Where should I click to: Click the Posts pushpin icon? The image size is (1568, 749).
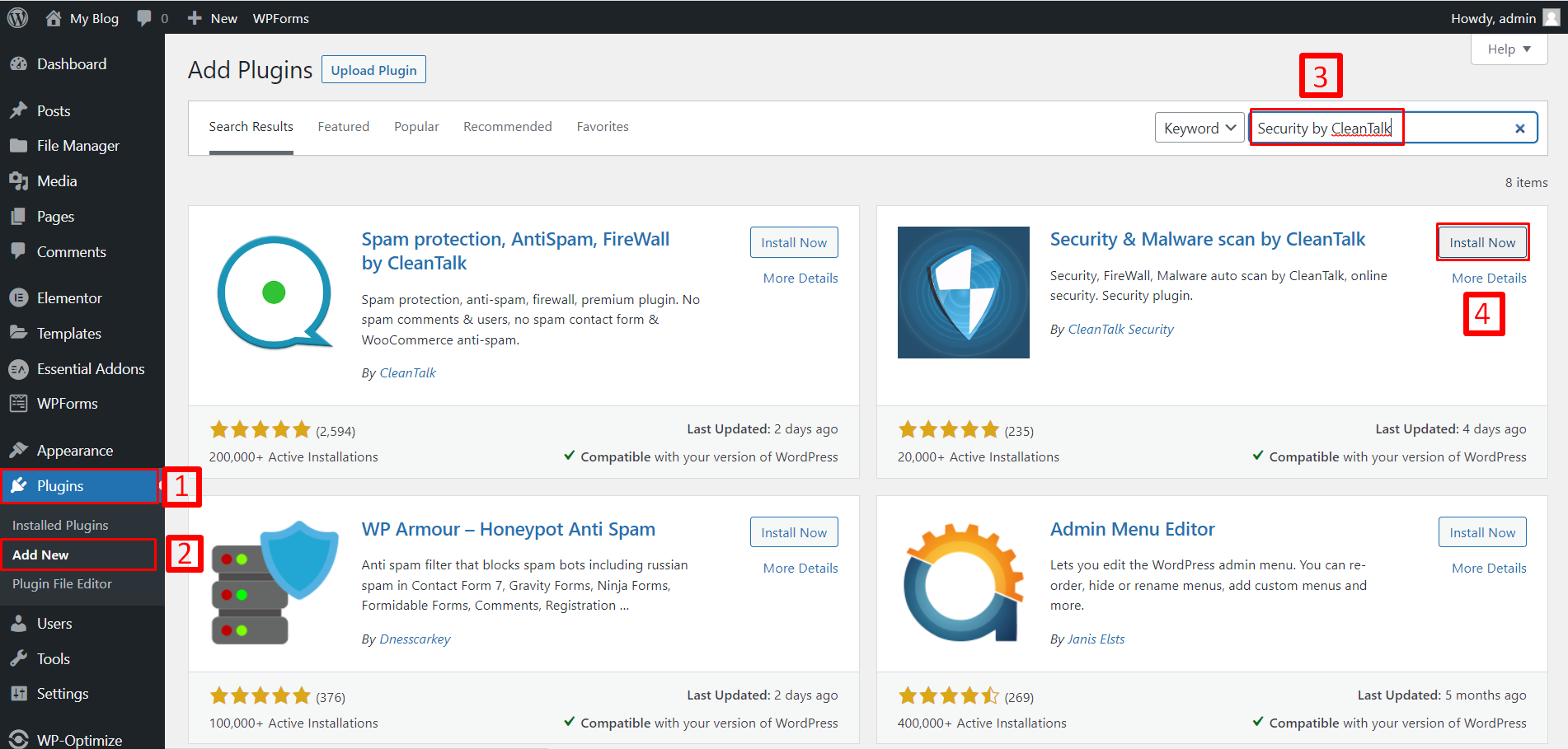(x=18, y=110)
